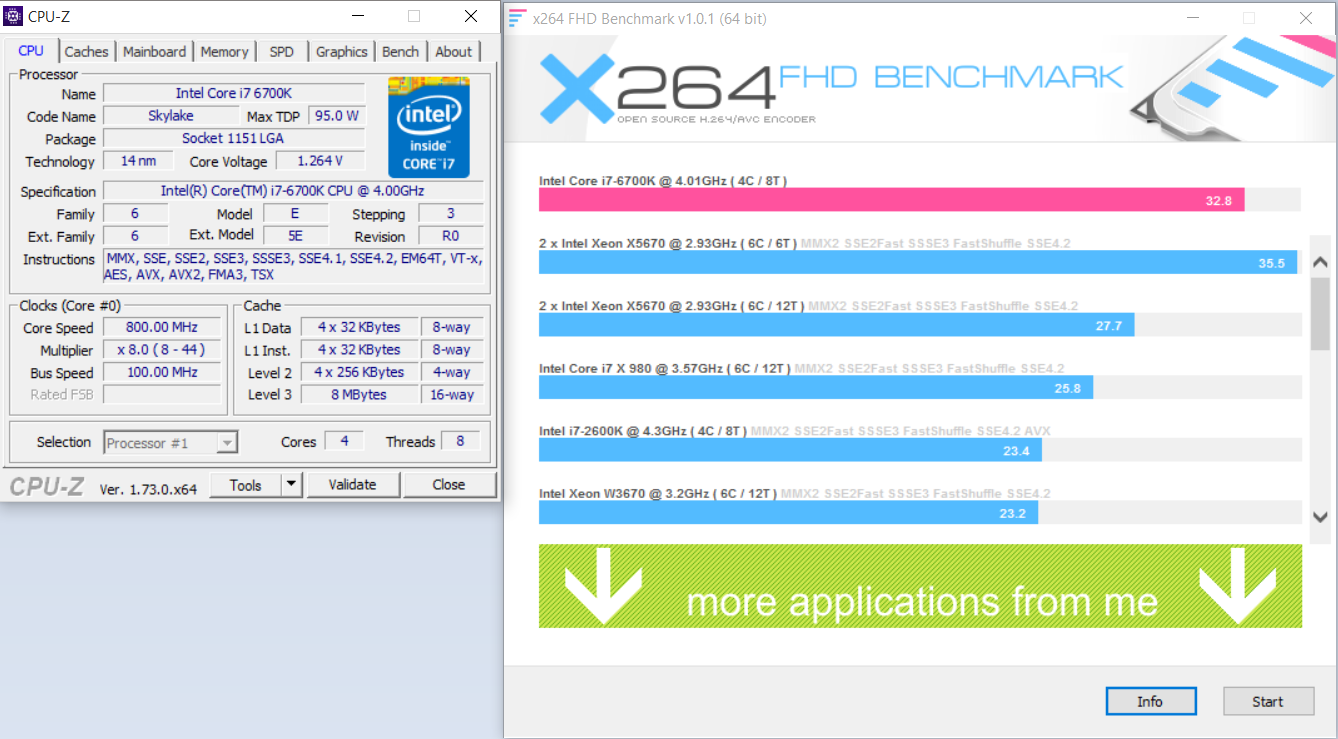The image size is (1338, 739).
Task: Select the Mainboard tab
Action: (154, 52)
